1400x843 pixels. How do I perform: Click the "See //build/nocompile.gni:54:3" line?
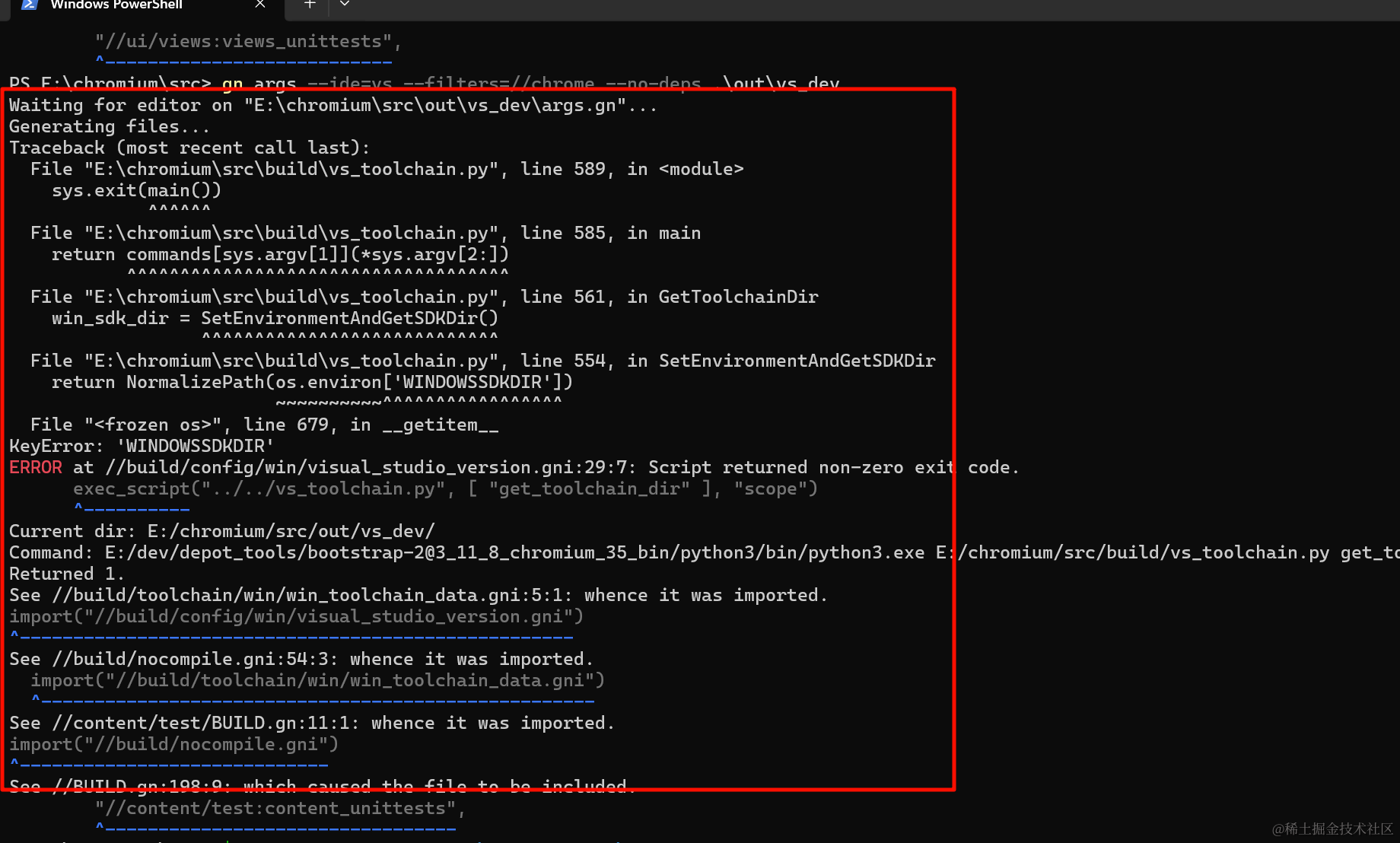[x=301, y=659]
